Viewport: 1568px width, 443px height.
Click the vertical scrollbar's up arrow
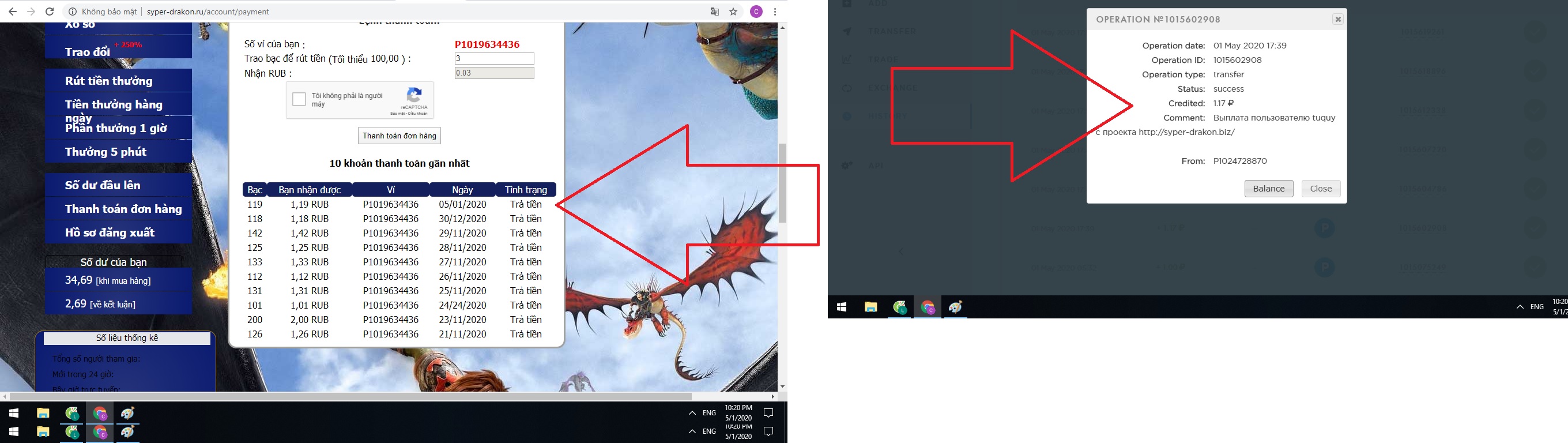(x=783, y=28)
